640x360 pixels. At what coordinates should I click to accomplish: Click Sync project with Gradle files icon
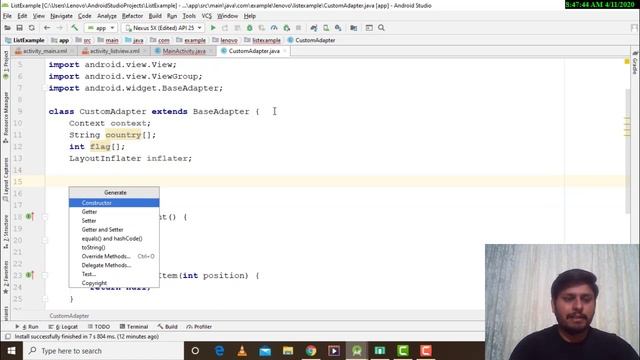[x=313, y=28]
